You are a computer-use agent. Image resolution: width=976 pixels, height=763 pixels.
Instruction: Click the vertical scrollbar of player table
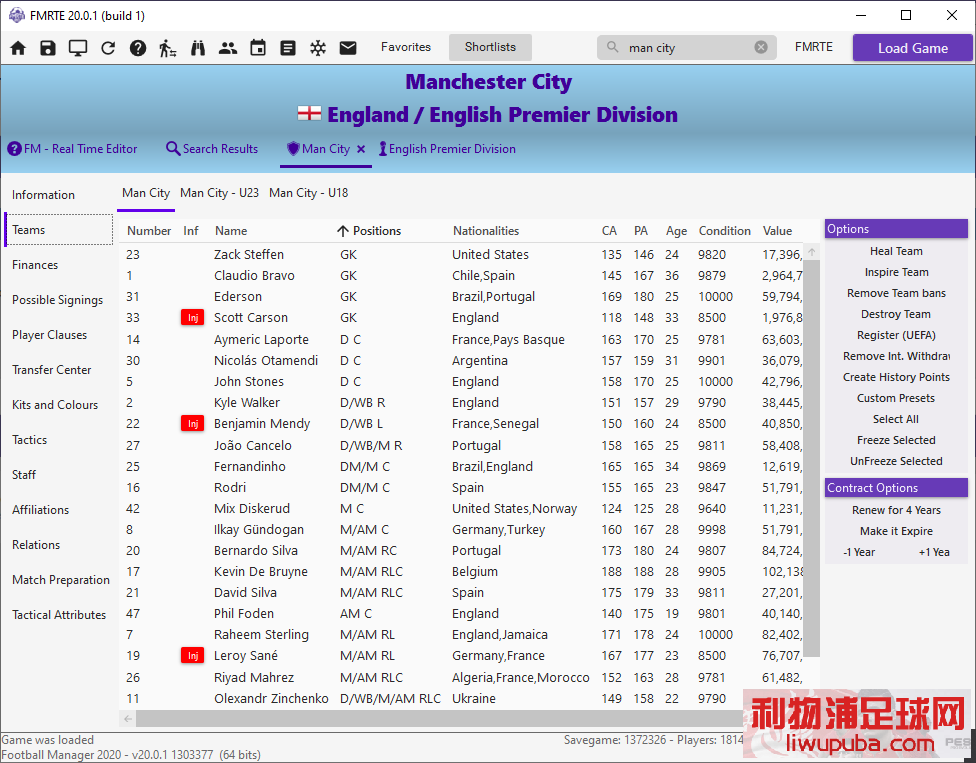click(x=812, y=459)
